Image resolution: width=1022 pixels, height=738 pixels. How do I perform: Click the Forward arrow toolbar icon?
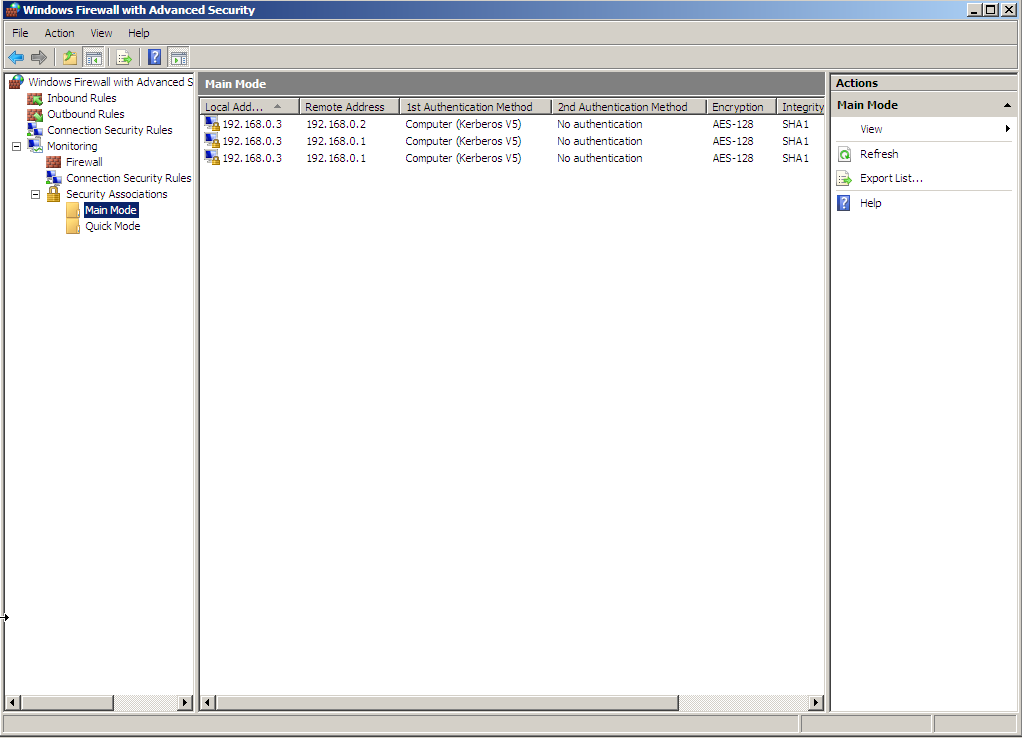(x=39, y=57)
